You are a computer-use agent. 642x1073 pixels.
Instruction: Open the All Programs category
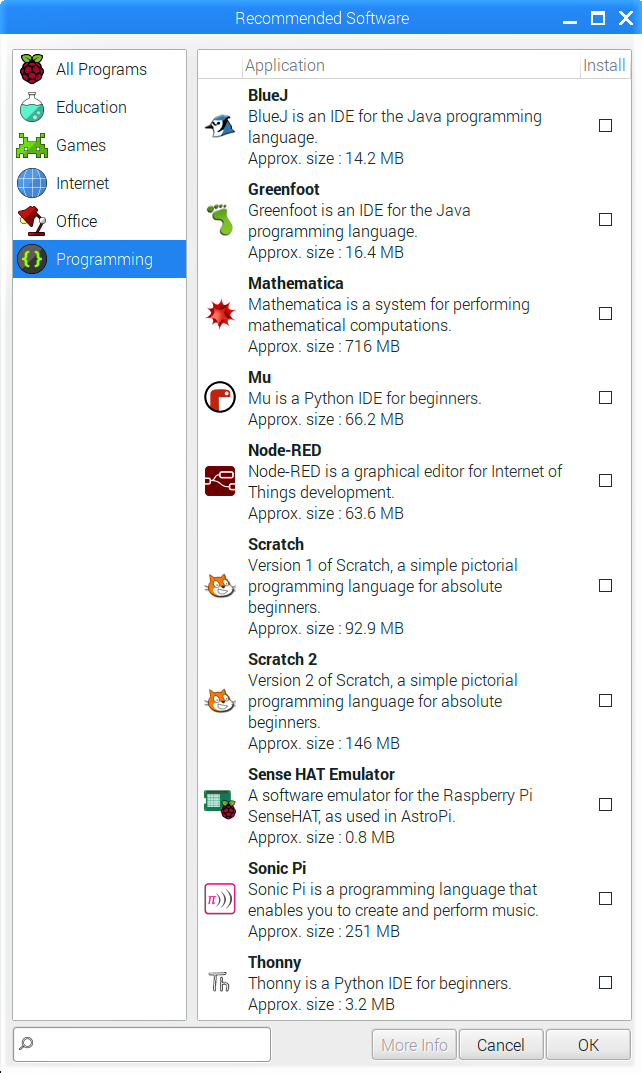(x=100, y=69)
